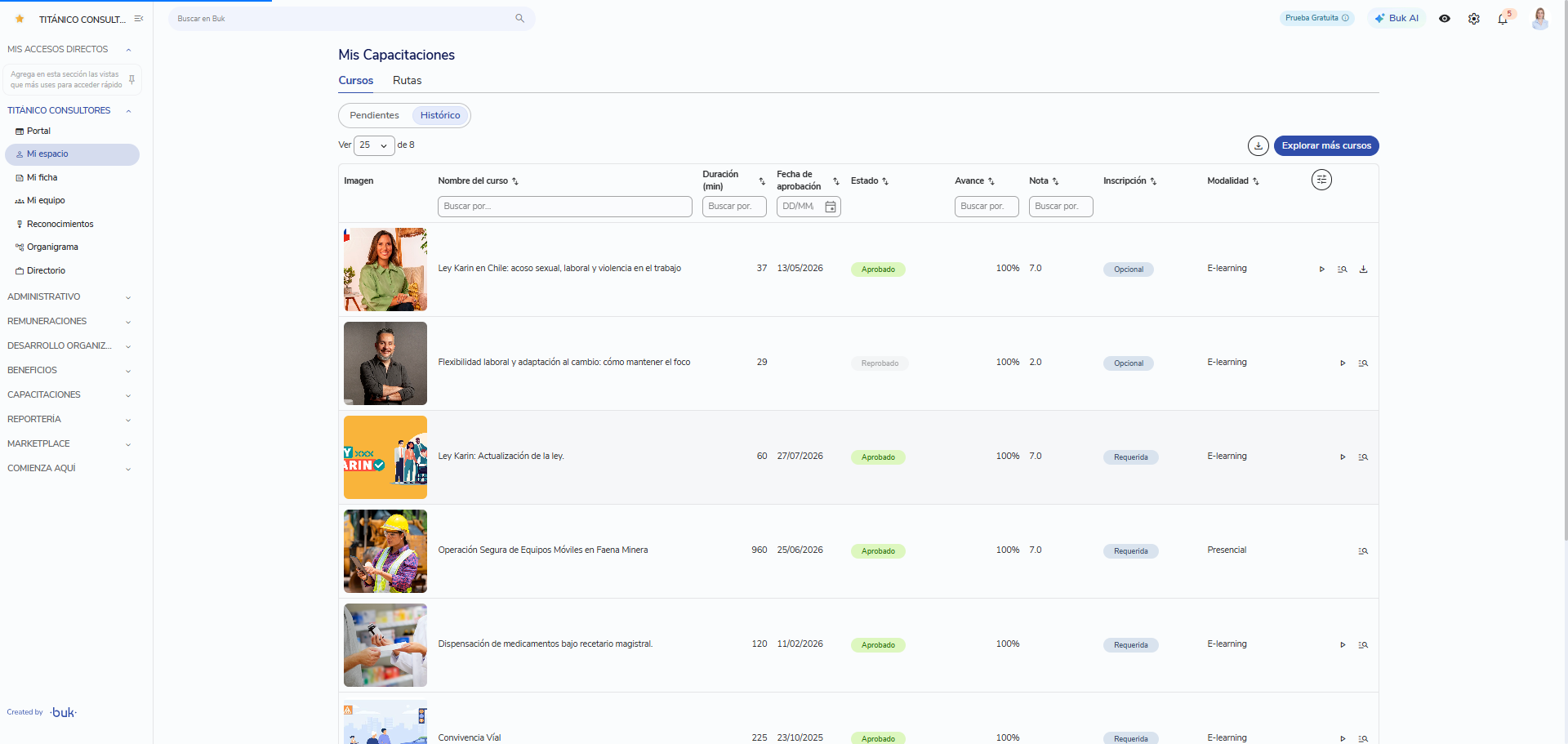Open Organigrama in the sidebar
This screenshot has width=1568, height=744.
[72, 247]
